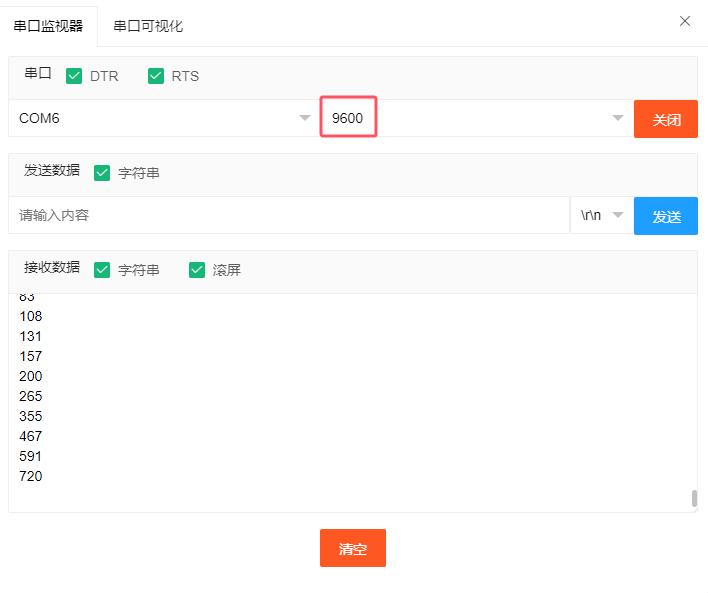Viewport: 708px width, 593px height.
Task: Click the 关闭 button to close port
Action: [666, 119]
